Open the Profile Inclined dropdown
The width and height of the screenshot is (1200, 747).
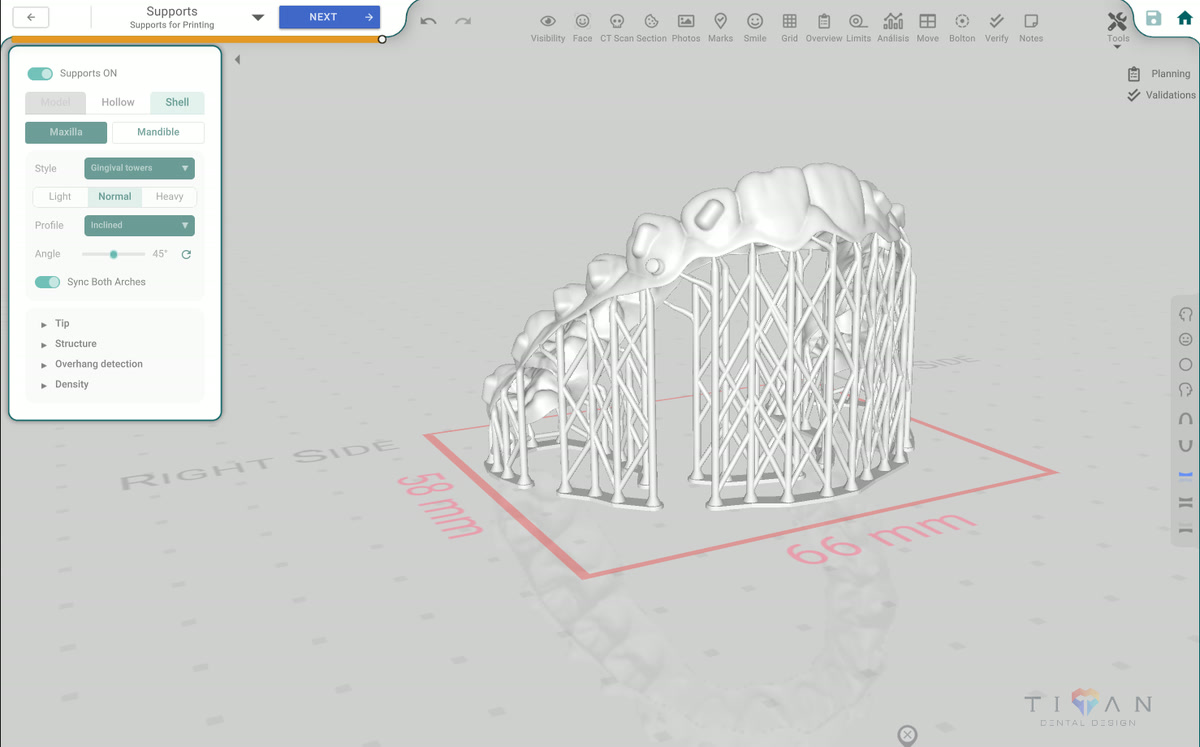(139, 225)
